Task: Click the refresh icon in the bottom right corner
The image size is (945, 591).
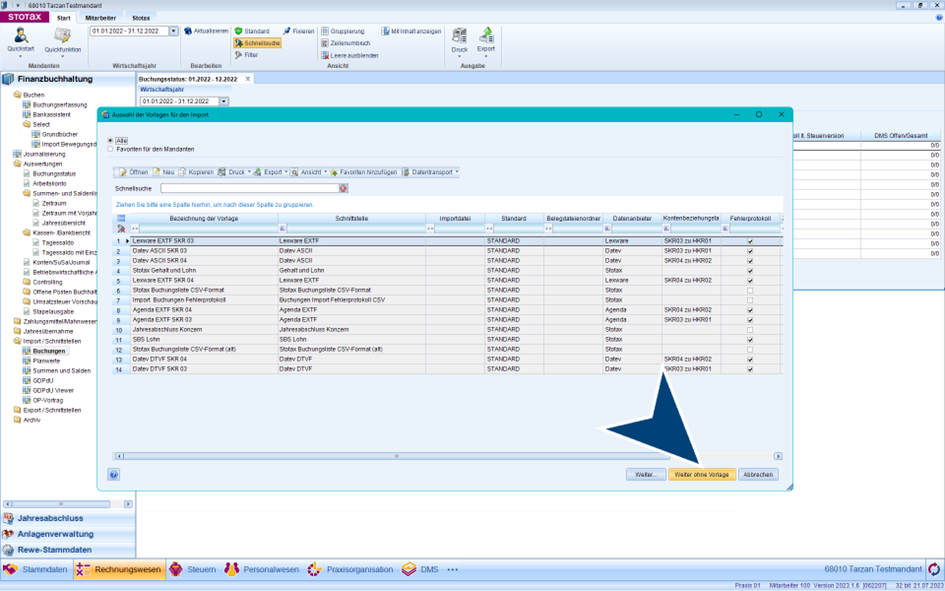Action: [x=934, y=569]
